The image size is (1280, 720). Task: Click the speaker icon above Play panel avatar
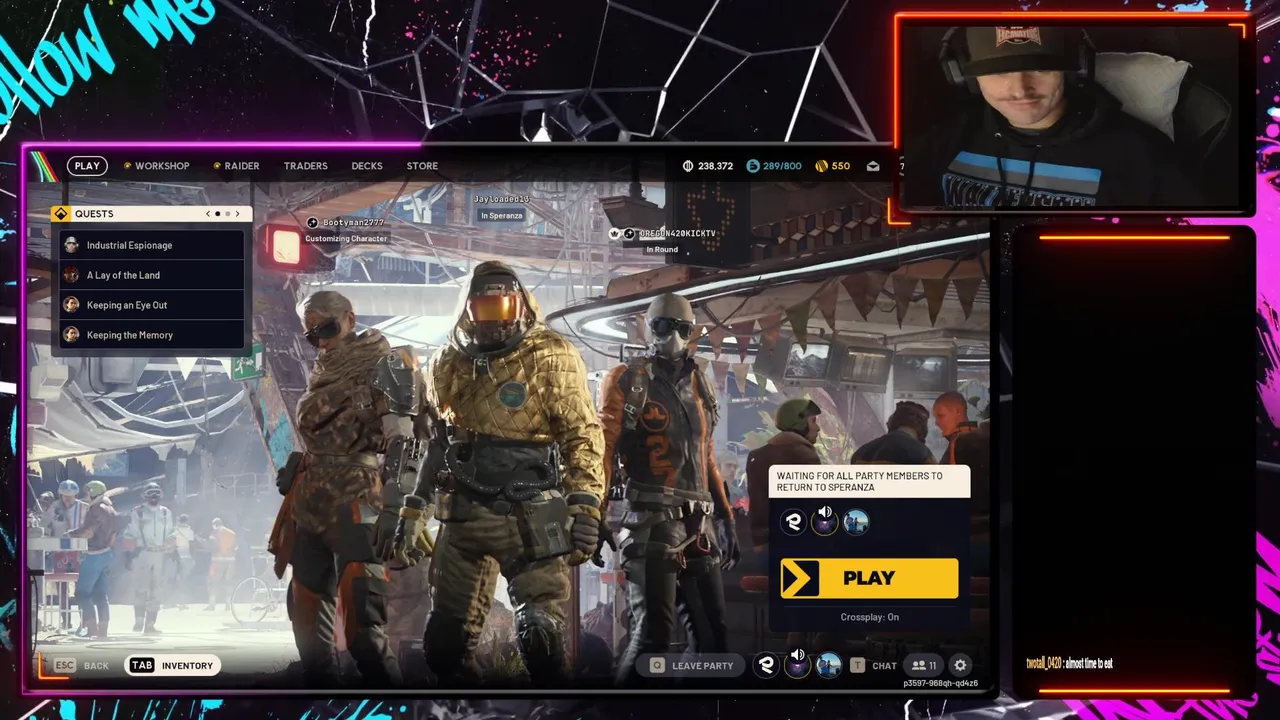825,511
